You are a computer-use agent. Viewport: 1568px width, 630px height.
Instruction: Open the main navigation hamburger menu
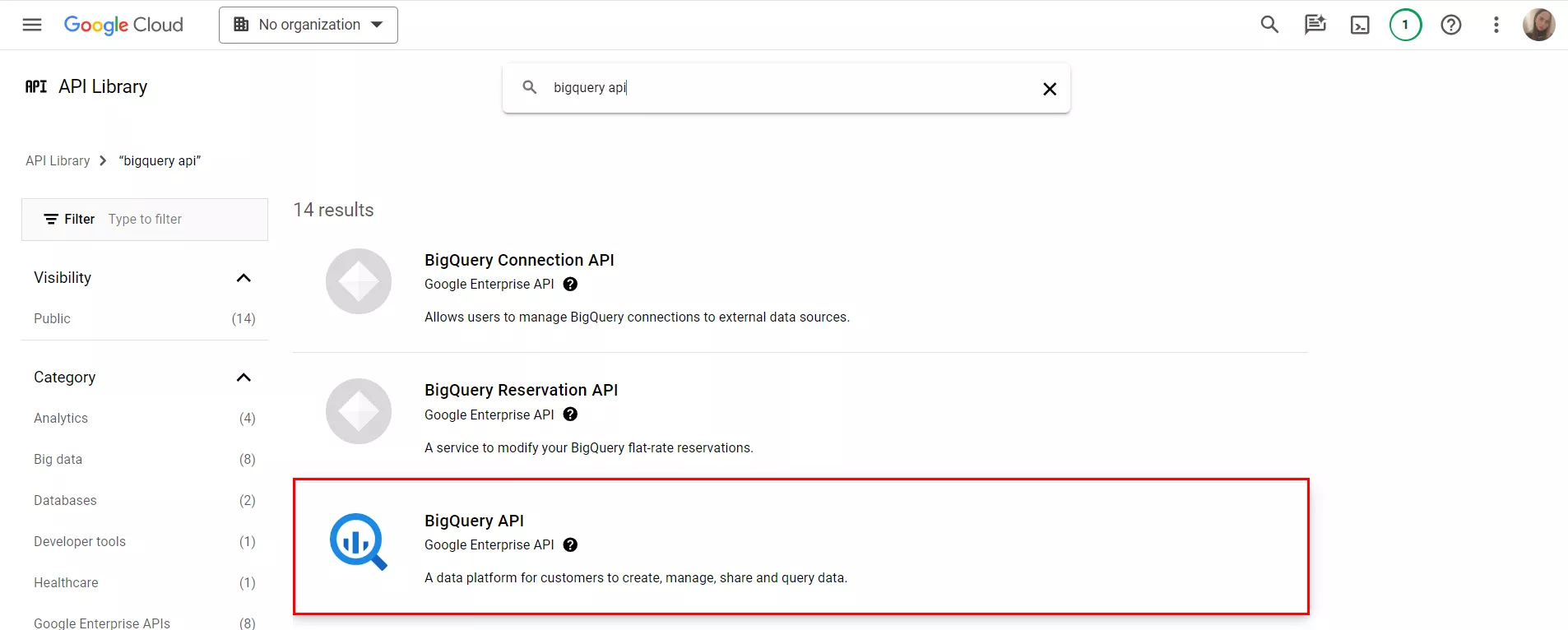(32, 25)
